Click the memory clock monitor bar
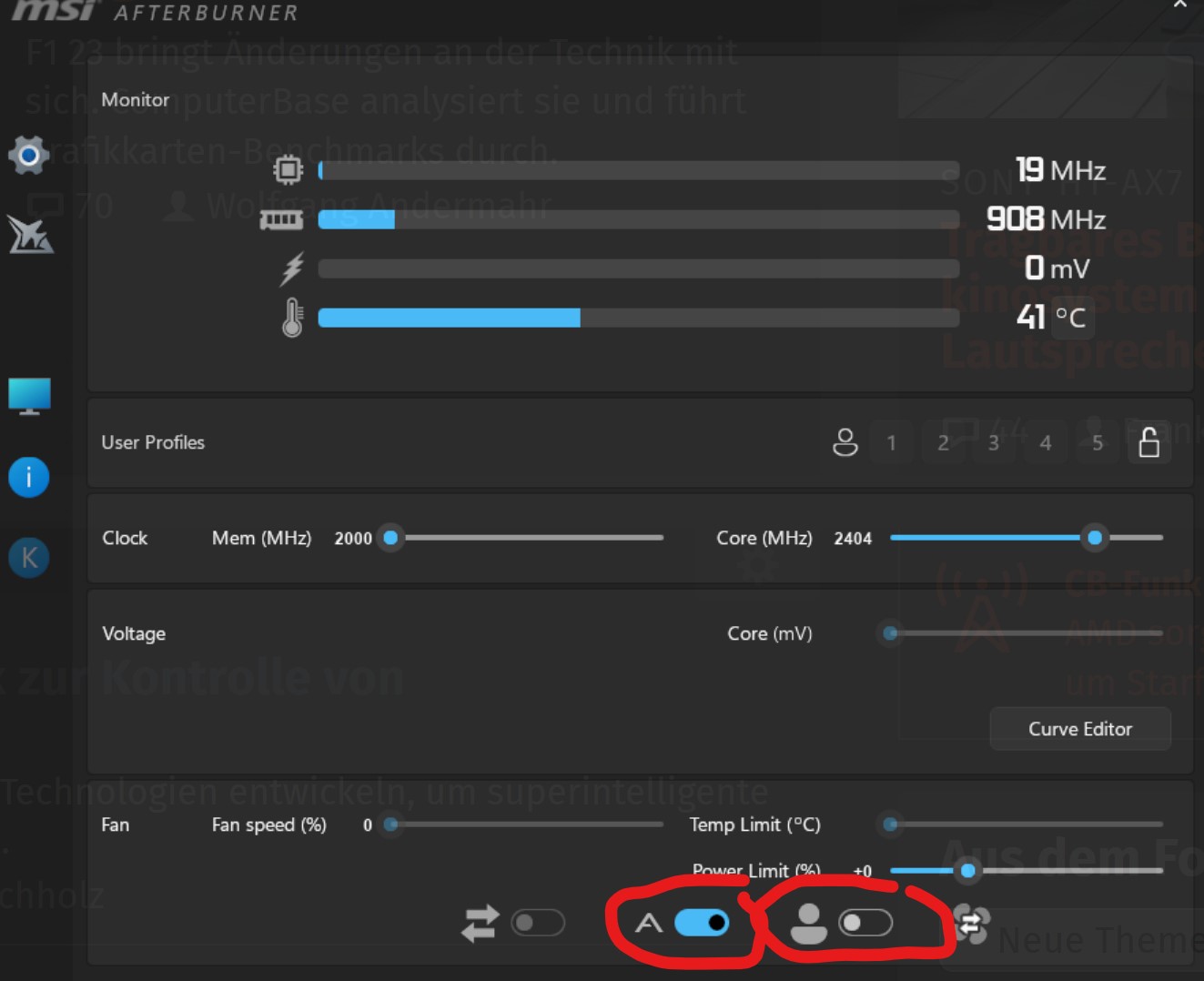This screenshot has height=981, width=1204. click(639, 219)
